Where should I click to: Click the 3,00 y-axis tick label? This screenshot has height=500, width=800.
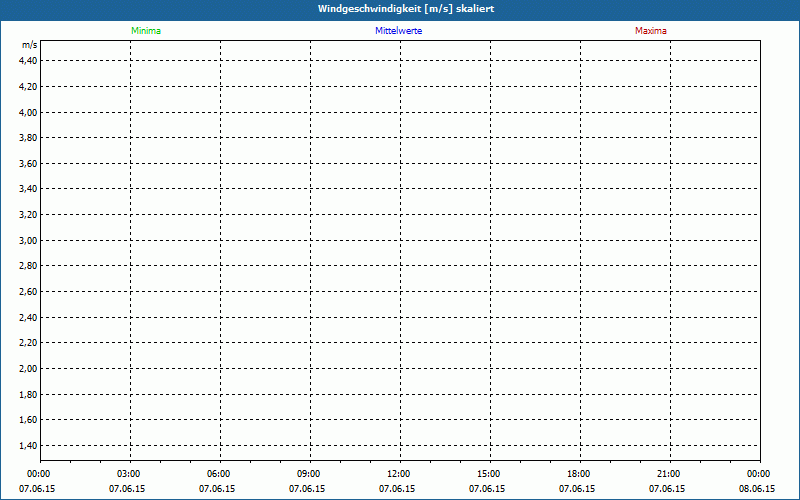point(29,240)
